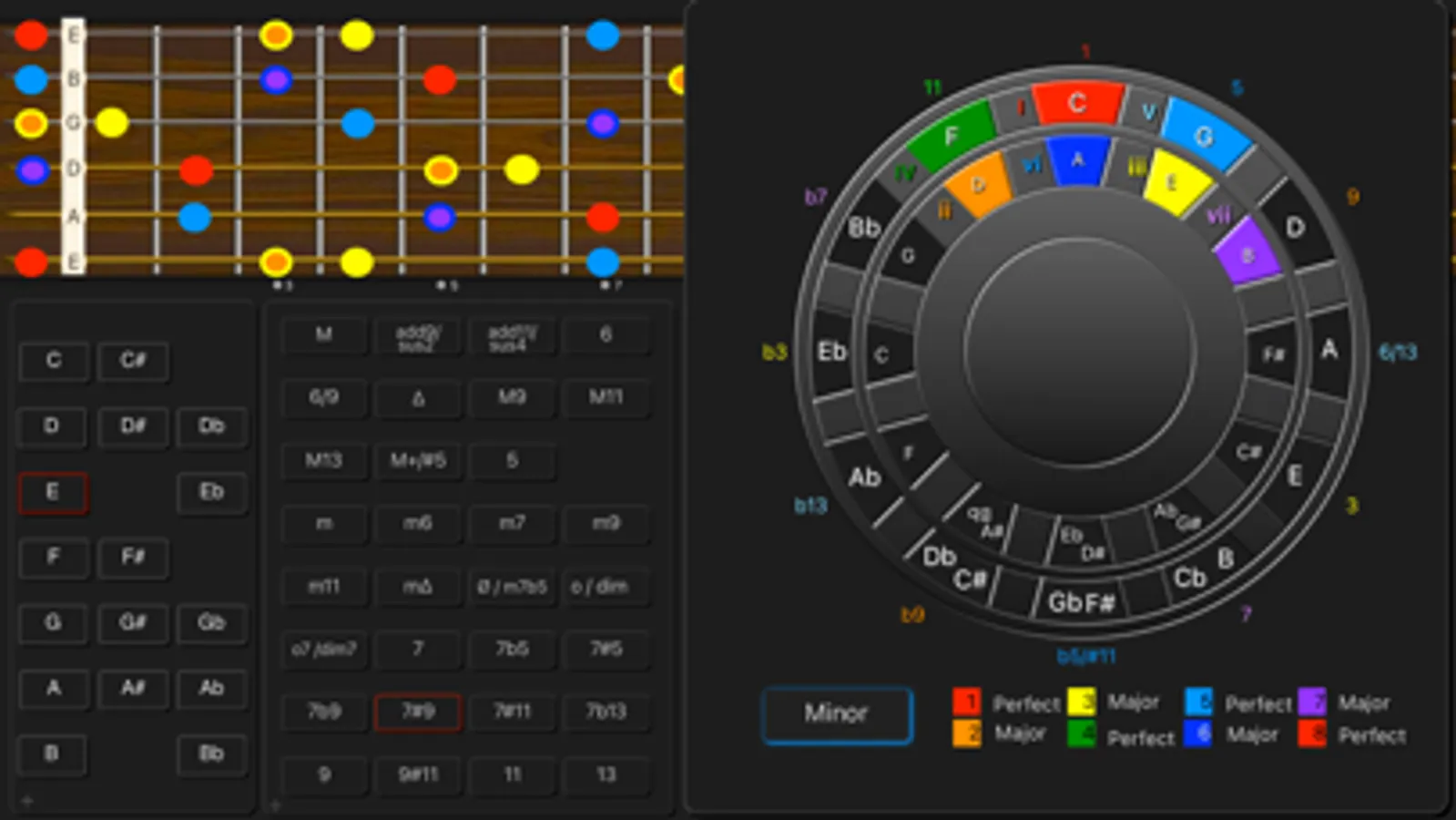This screenshot has width=1456, height=820.
Task: Click the highlighted 7#9 chord type
Action: (x=418, y=712)
